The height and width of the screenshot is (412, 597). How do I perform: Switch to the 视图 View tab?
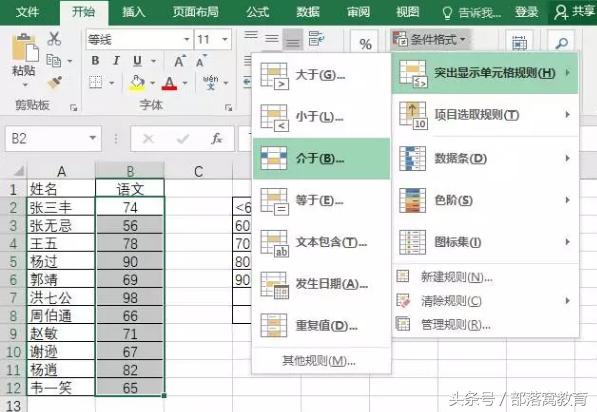click(x=407, y=12)
